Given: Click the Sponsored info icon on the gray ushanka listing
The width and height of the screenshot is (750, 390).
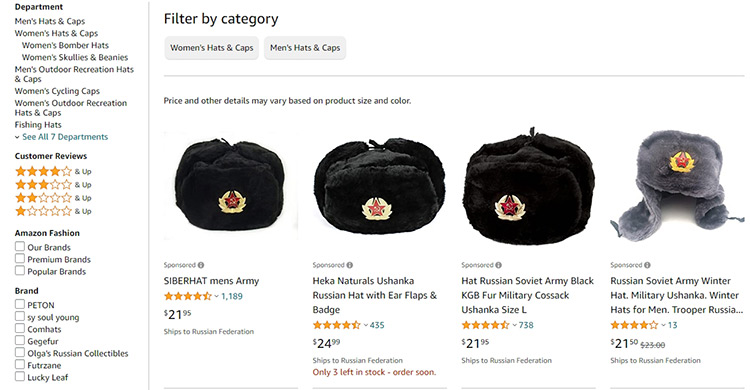Looking at the screenshot, I should (647, 265).
